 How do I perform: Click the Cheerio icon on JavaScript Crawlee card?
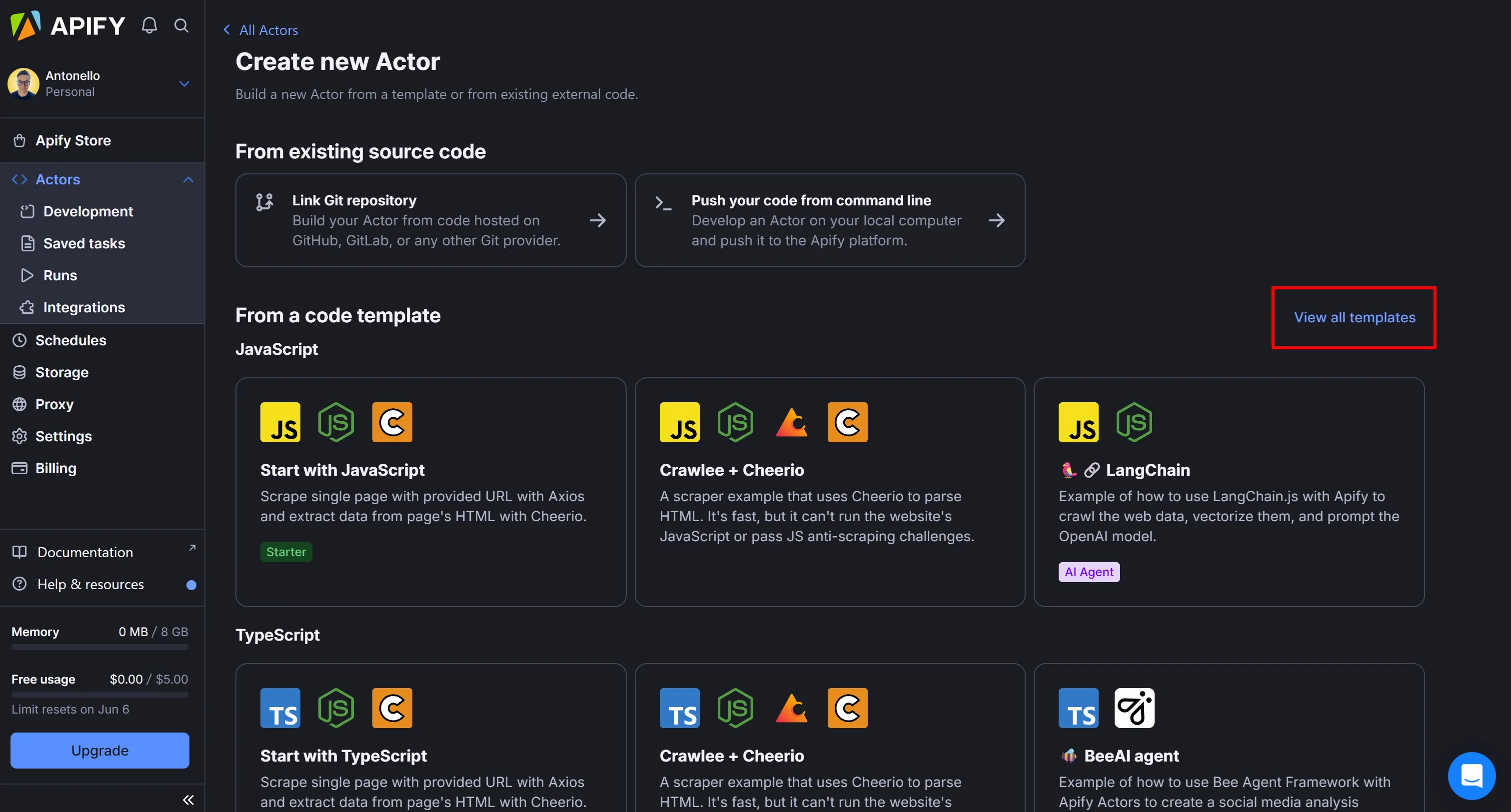pos(848,422)
